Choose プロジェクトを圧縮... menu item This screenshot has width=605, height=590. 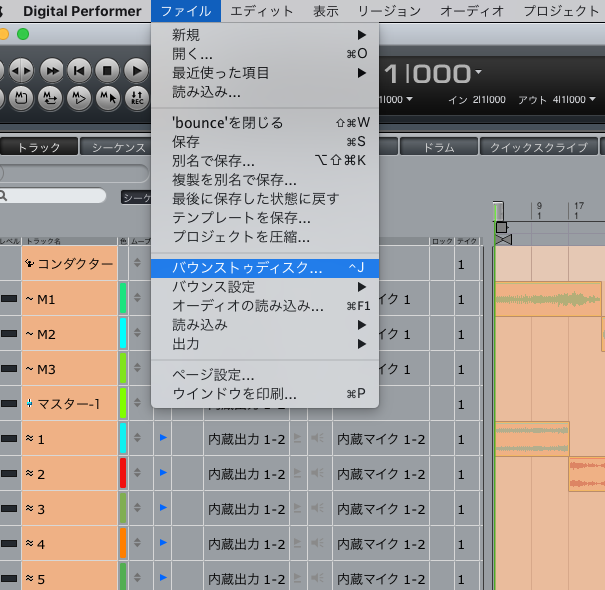(x=265, y=237)
